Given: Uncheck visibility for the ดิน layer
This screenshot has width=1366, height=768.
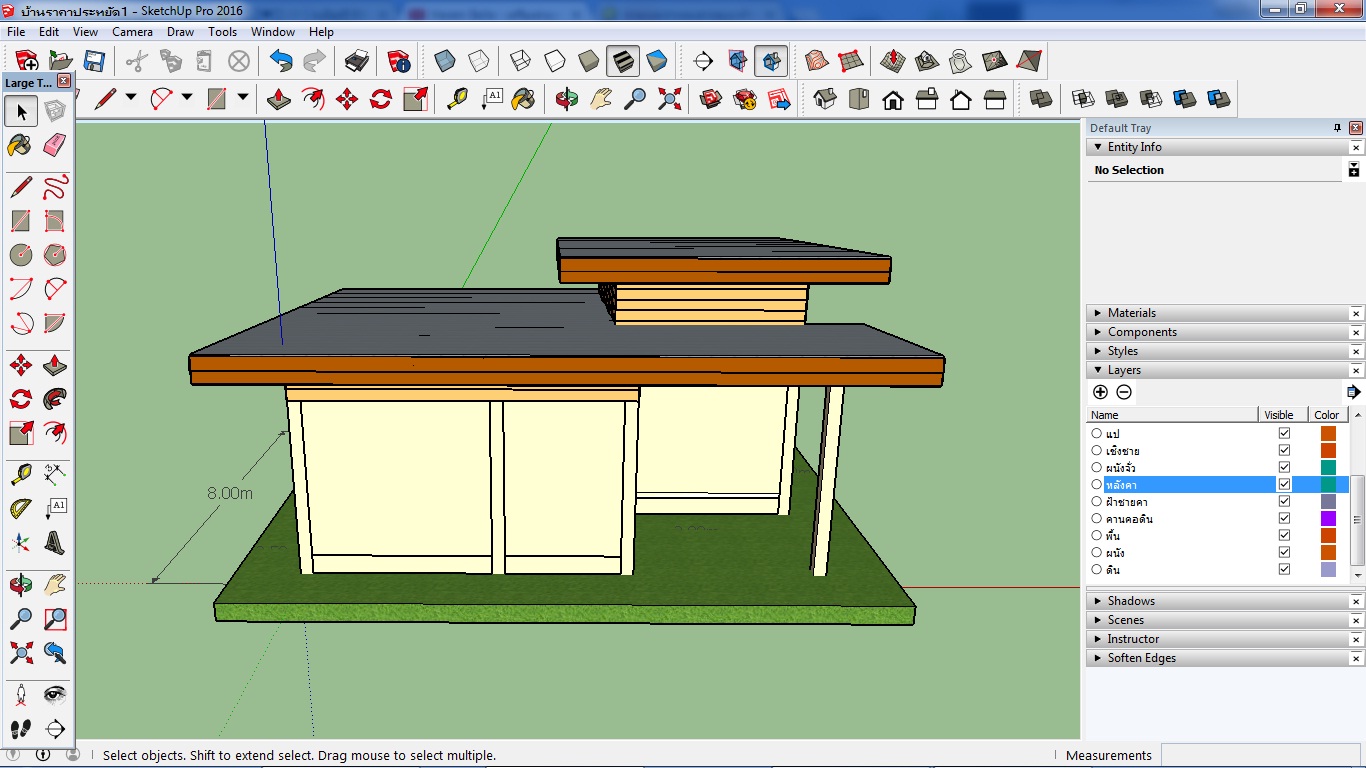Looking at the screenshot, I should point(1284,569).
